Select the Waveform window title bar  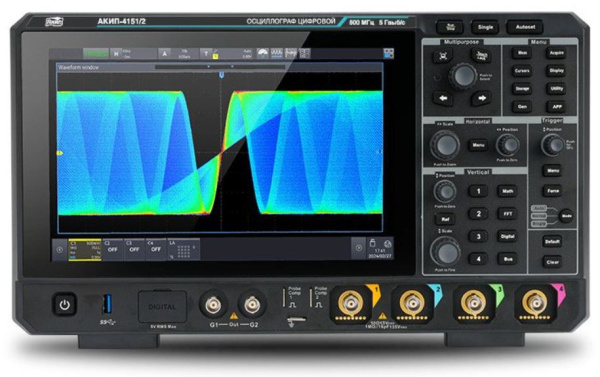[220, 67]
